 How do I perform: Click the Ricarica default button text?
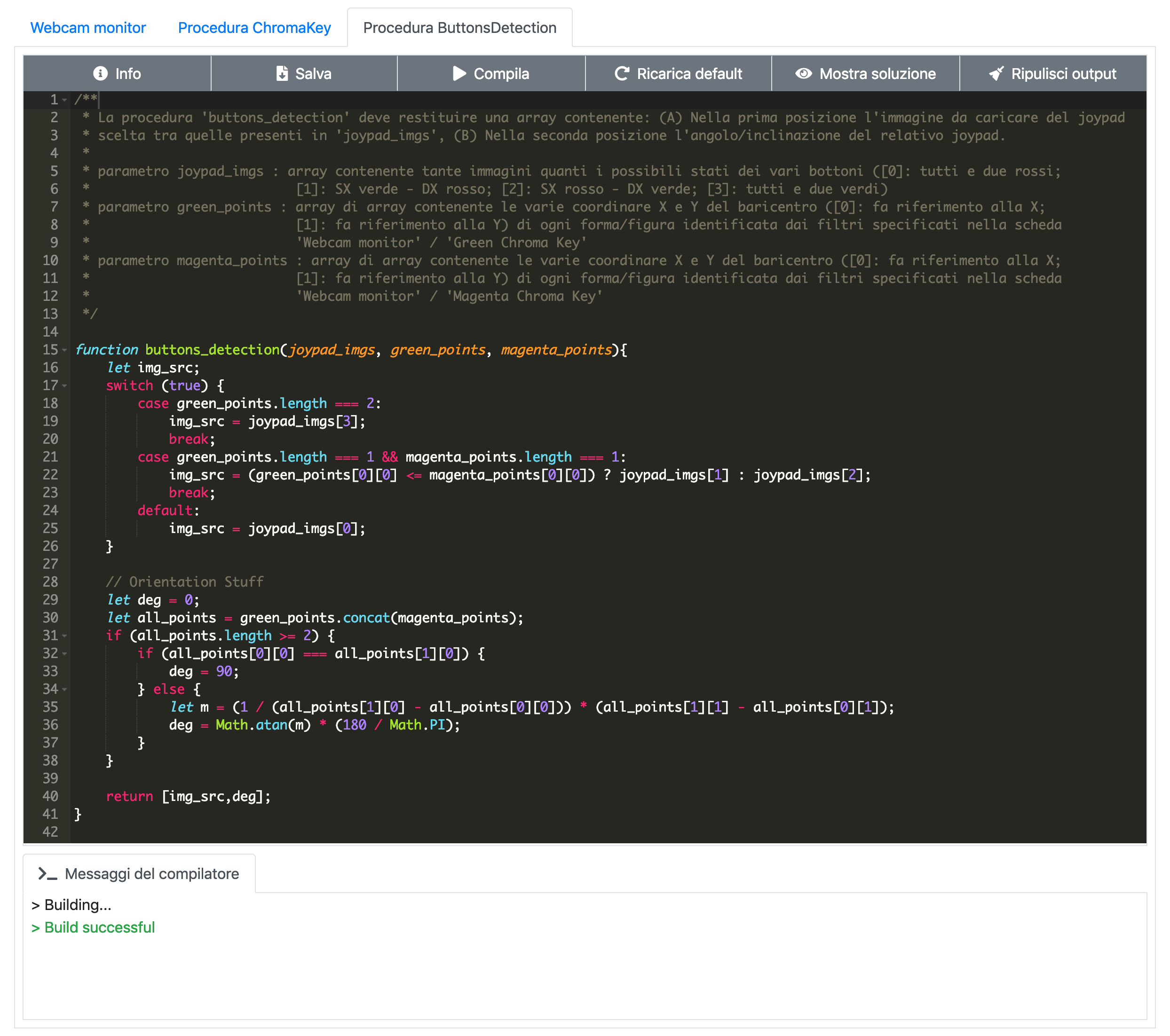pyautogui.click(x=689, y=74)
